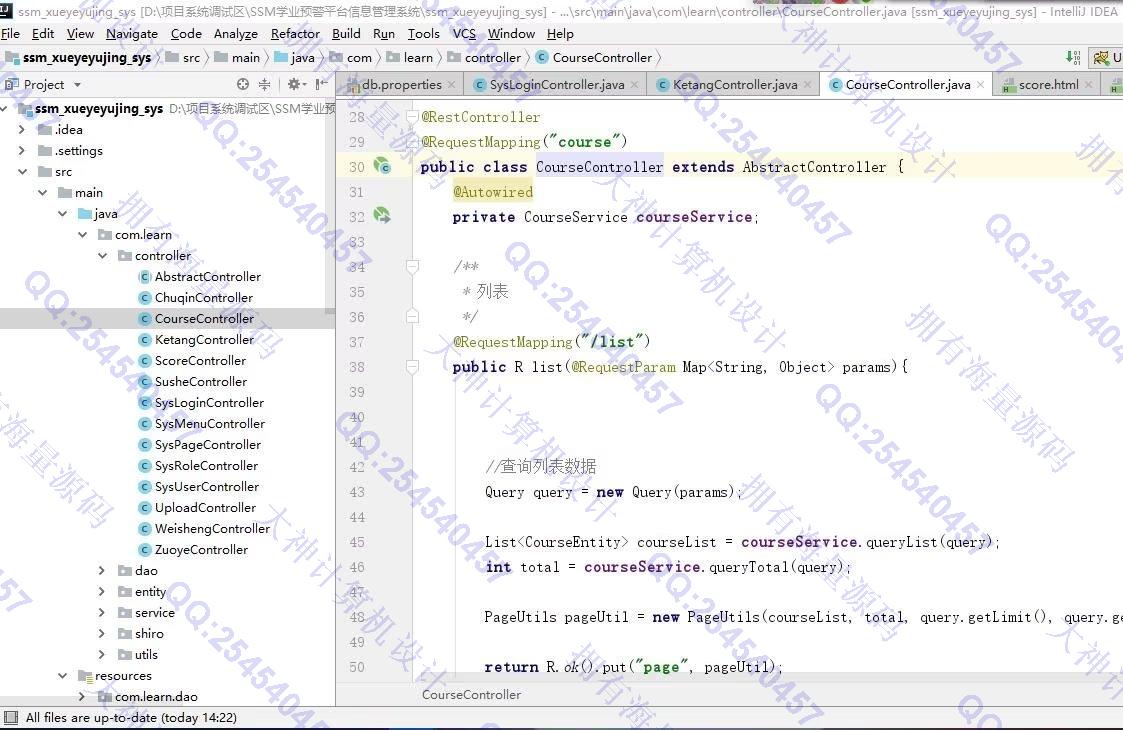Close the CourseController.java tab
1123x730 pixels.
pyautogui.click(x=980, y=85)
